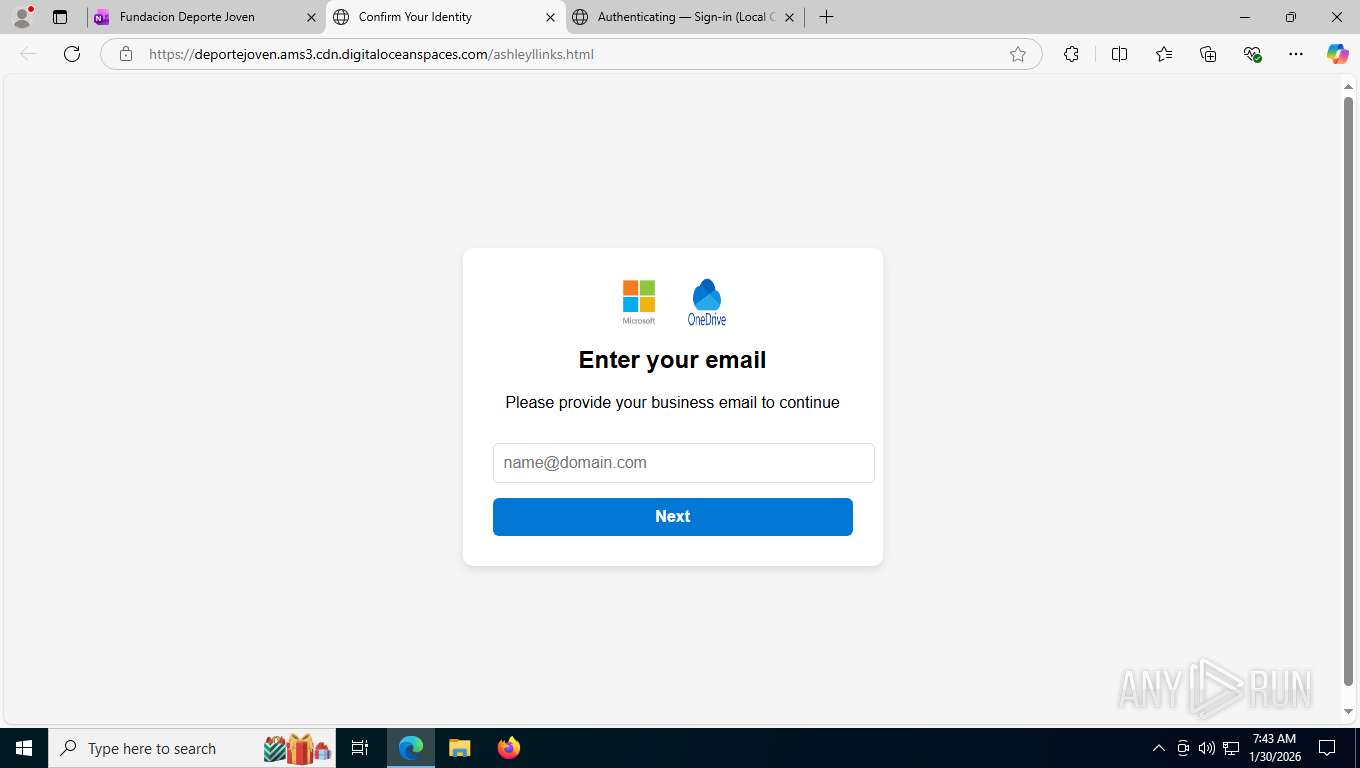The width and height of the screenshot is (1360, 768).
Task: Open File Explorer from taskbar
Action: pos(460,748)
